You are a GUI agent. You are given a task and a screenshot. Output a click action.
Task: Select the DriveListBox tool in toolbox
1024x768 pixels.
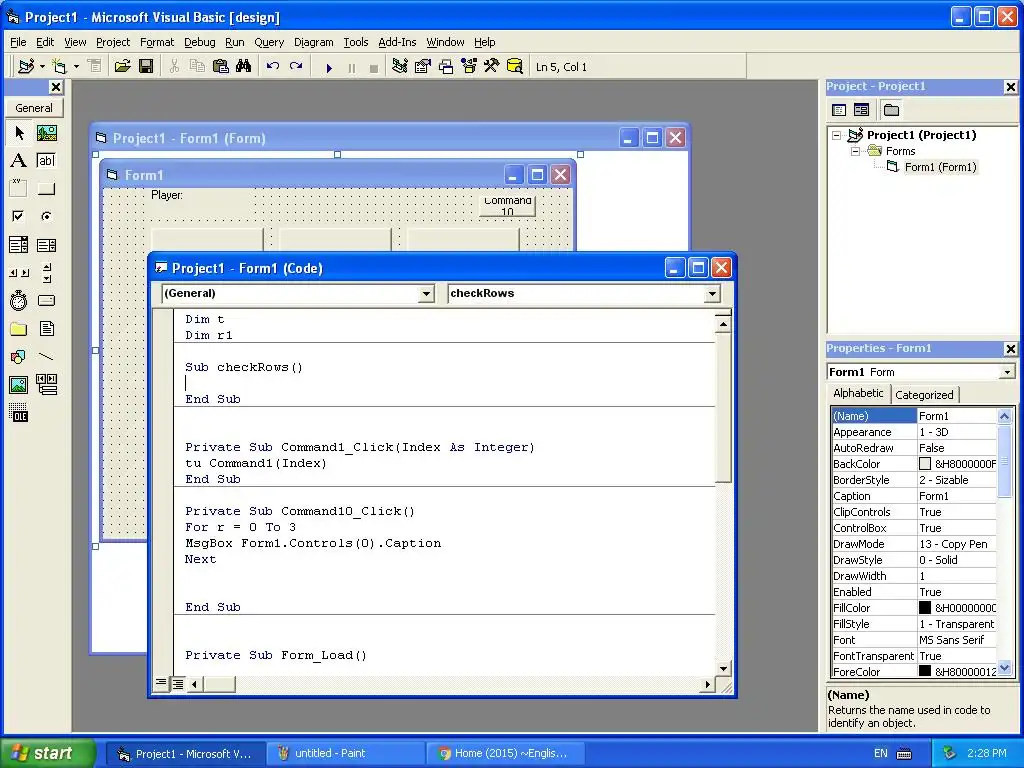(46, 300)
